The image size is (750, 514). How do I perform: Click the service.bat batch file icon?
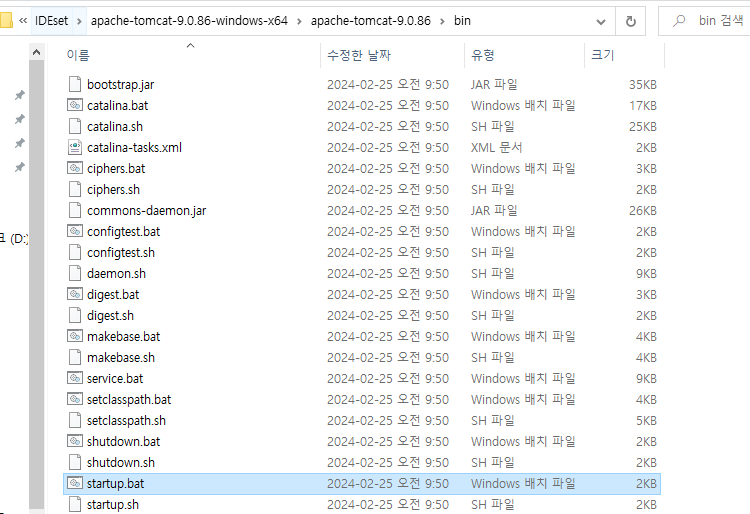pos(75,378)
